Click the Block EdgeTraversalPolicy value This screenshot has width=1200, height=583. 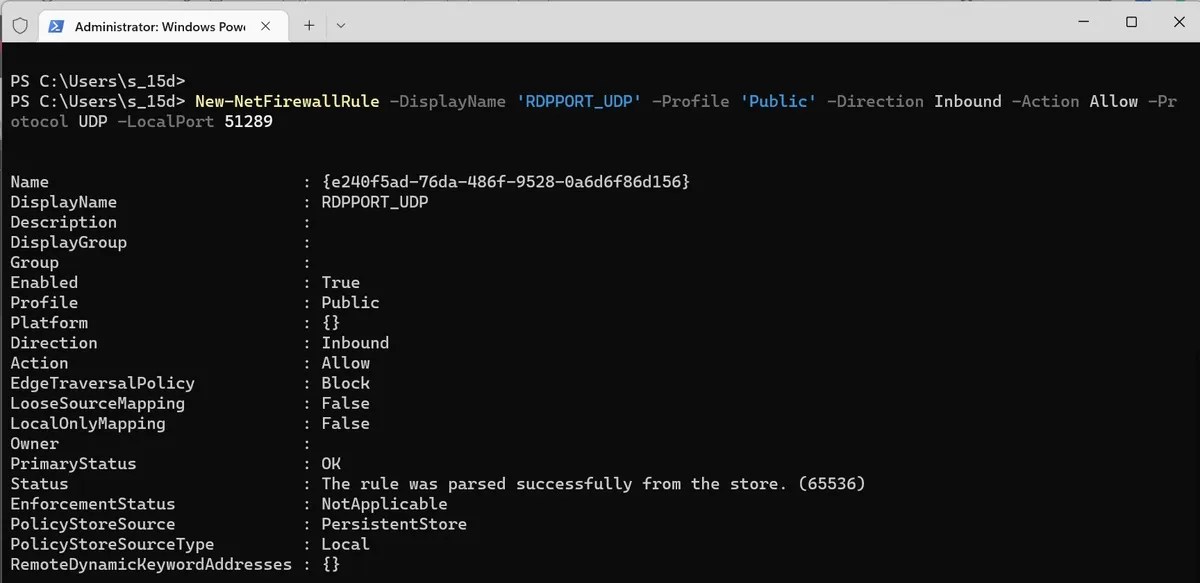[345, 383]
